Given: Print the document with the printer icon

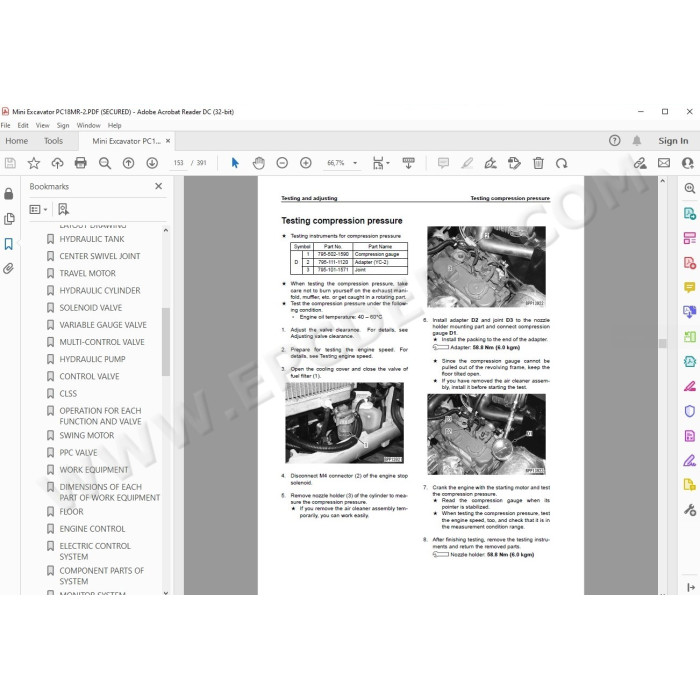Looking at the screenshot, I should 81,163.
